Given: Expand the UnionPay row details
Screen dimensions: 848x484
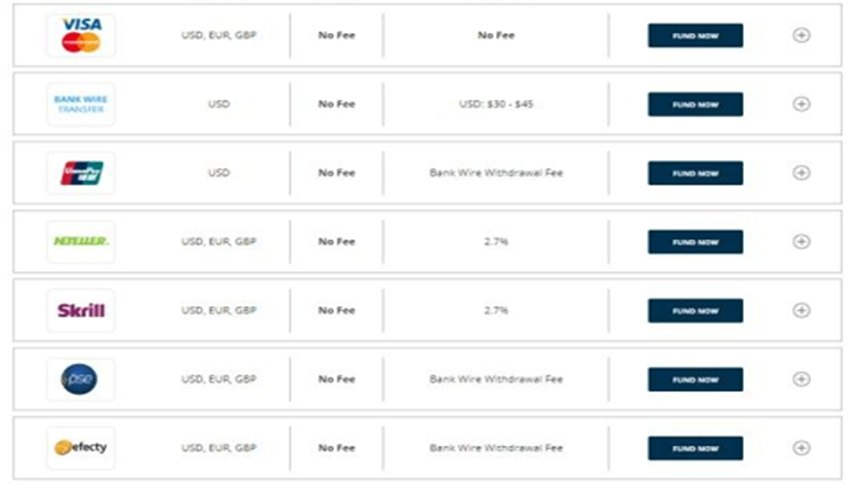Looking at the screenshot, I should pyautogui.click(x=801, y=173).
